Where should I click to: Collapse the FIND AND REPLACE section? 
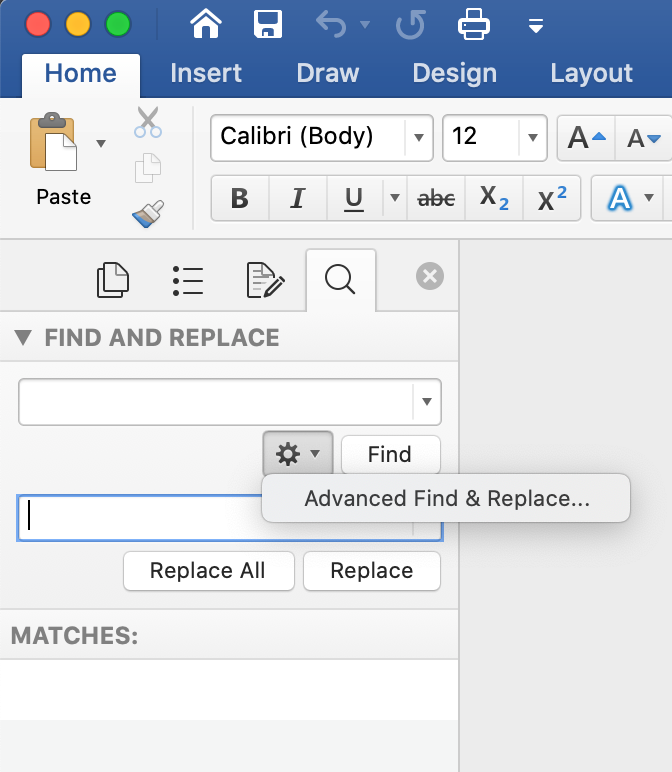[23, 338]
